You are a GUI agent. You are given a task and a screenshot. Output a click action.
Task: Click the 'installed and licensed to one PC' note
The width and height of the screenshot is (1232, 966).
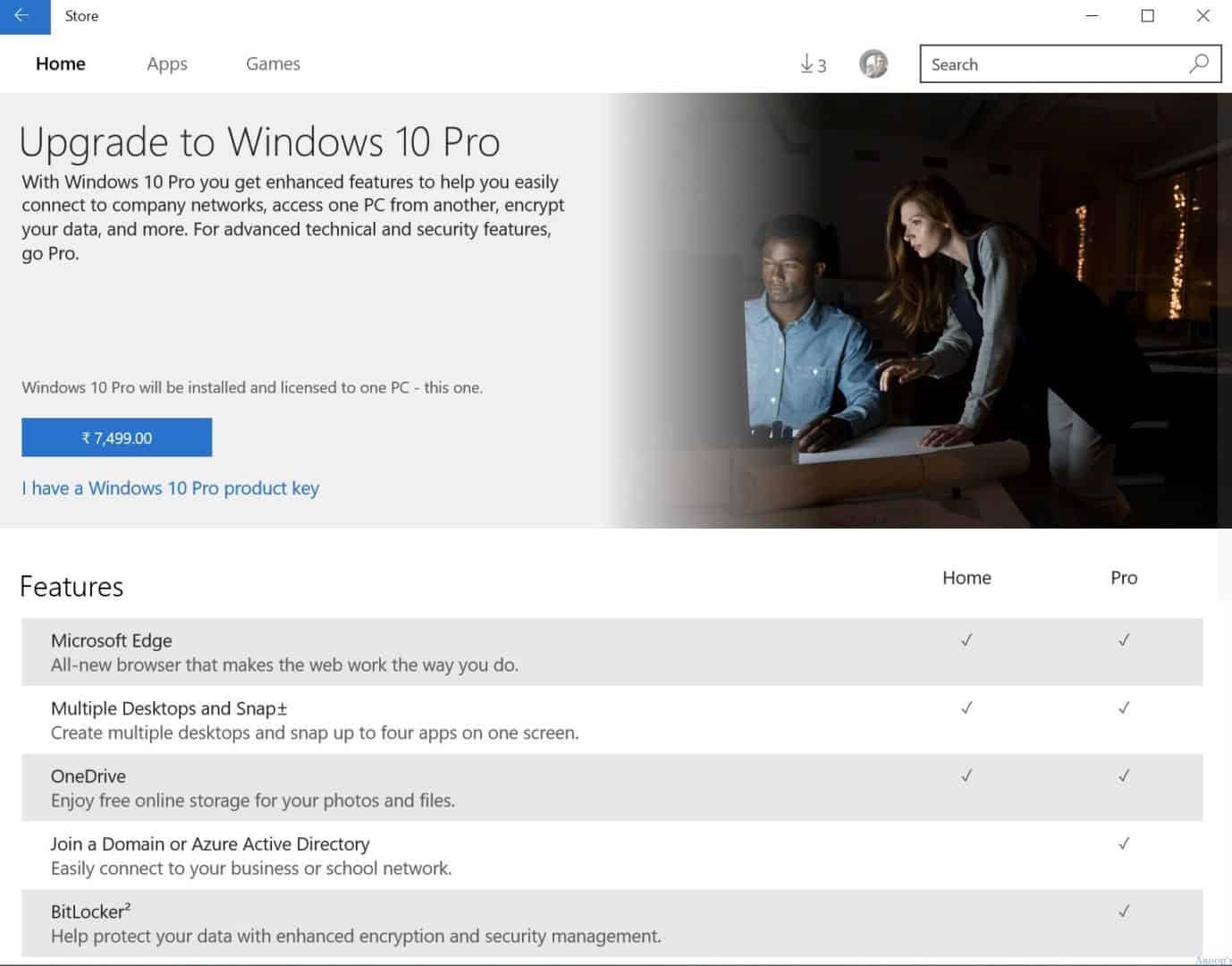[252, 388]
